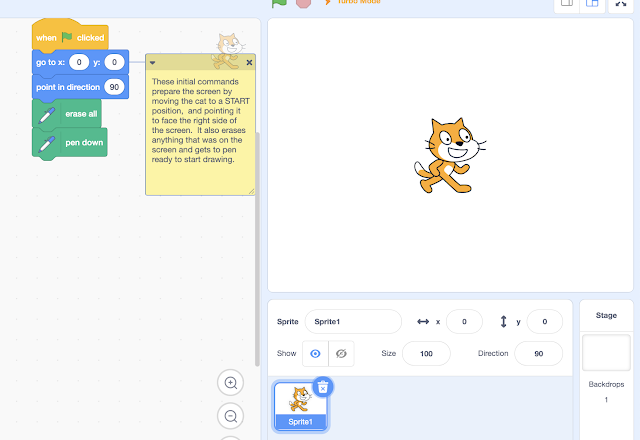Hide the sprite with the crossed eye icon

341,353
